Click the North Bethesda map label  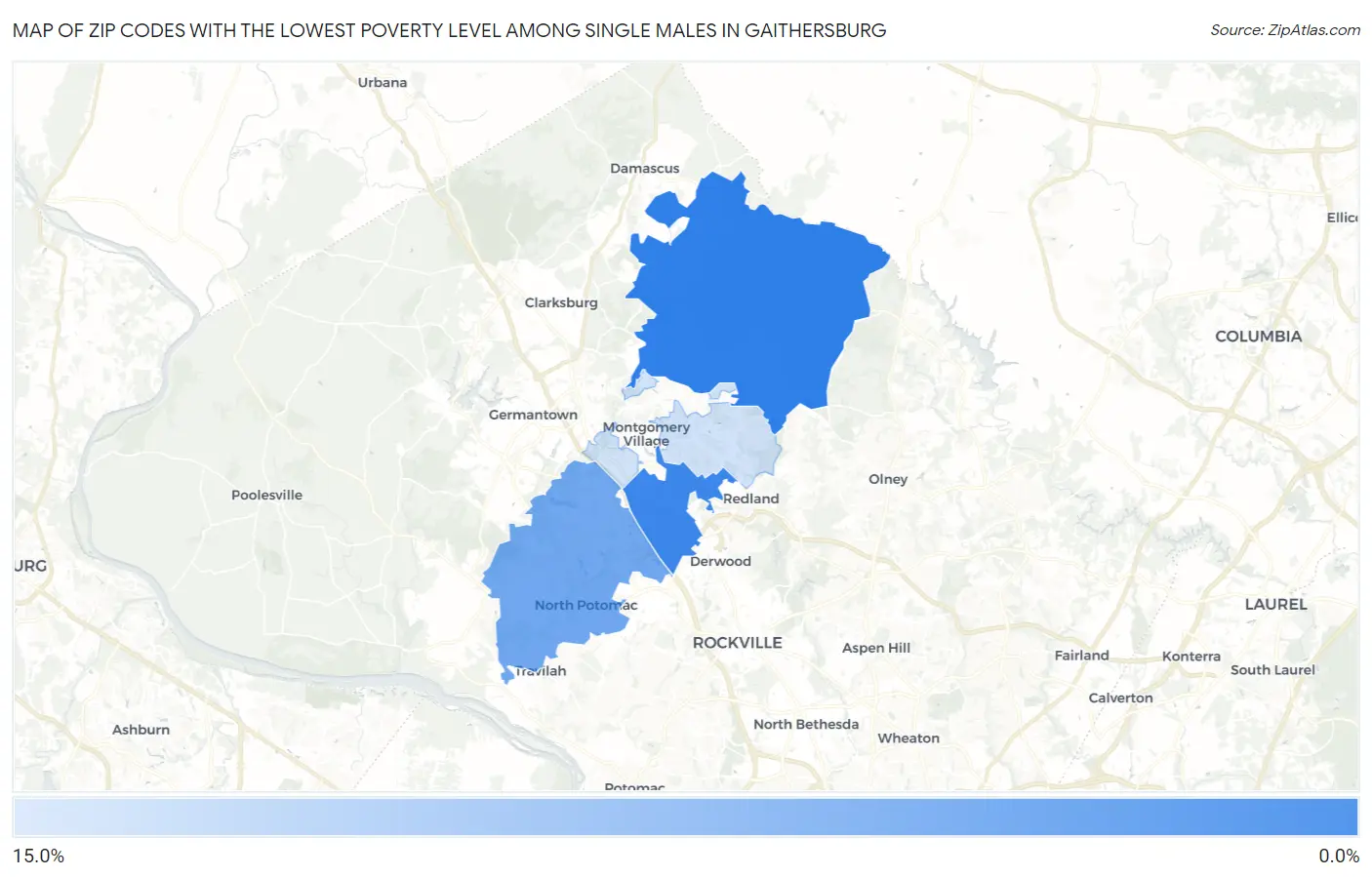pyautogui.click(x=806, y=724)
